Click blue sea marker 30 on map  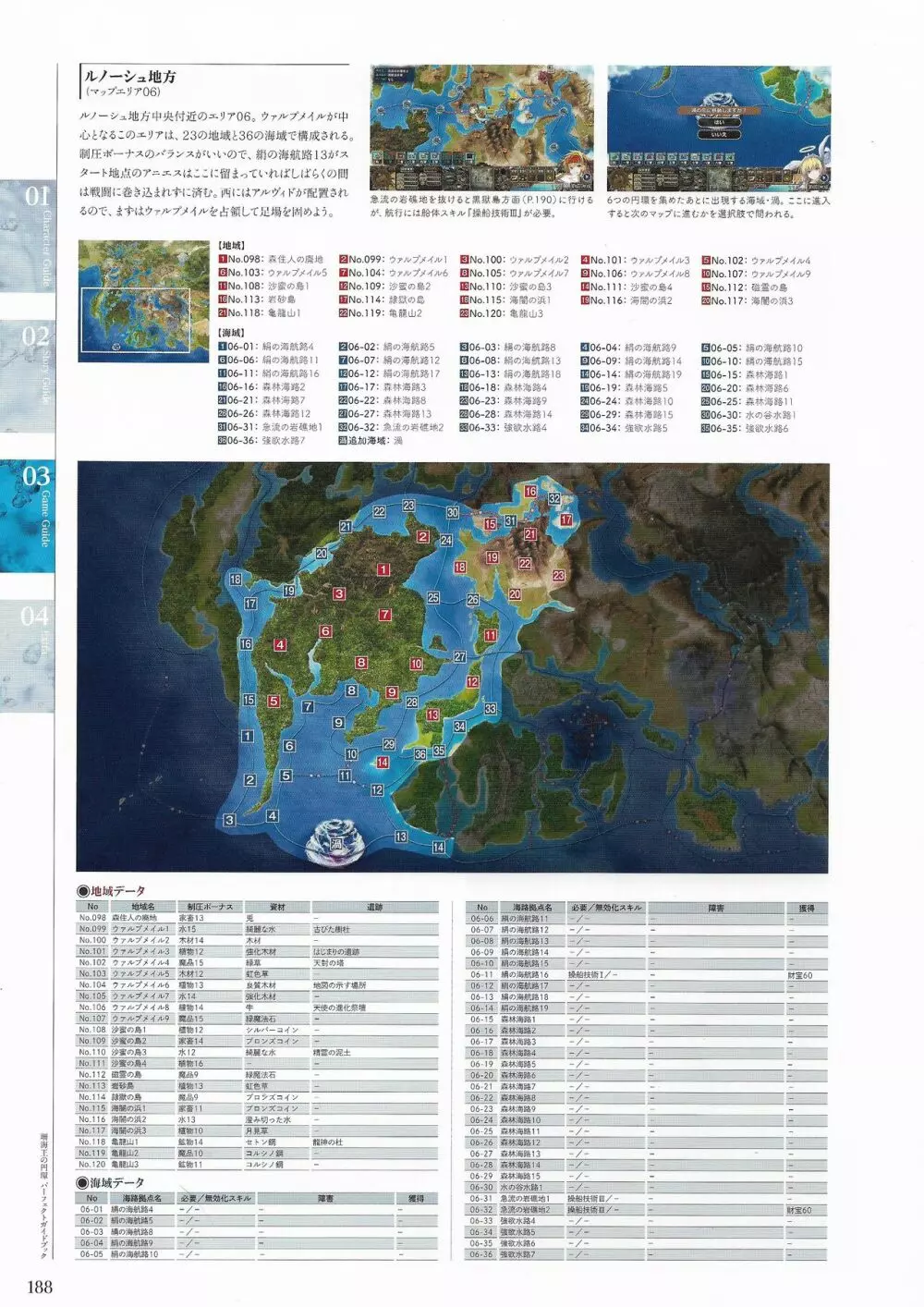point(452,513)
